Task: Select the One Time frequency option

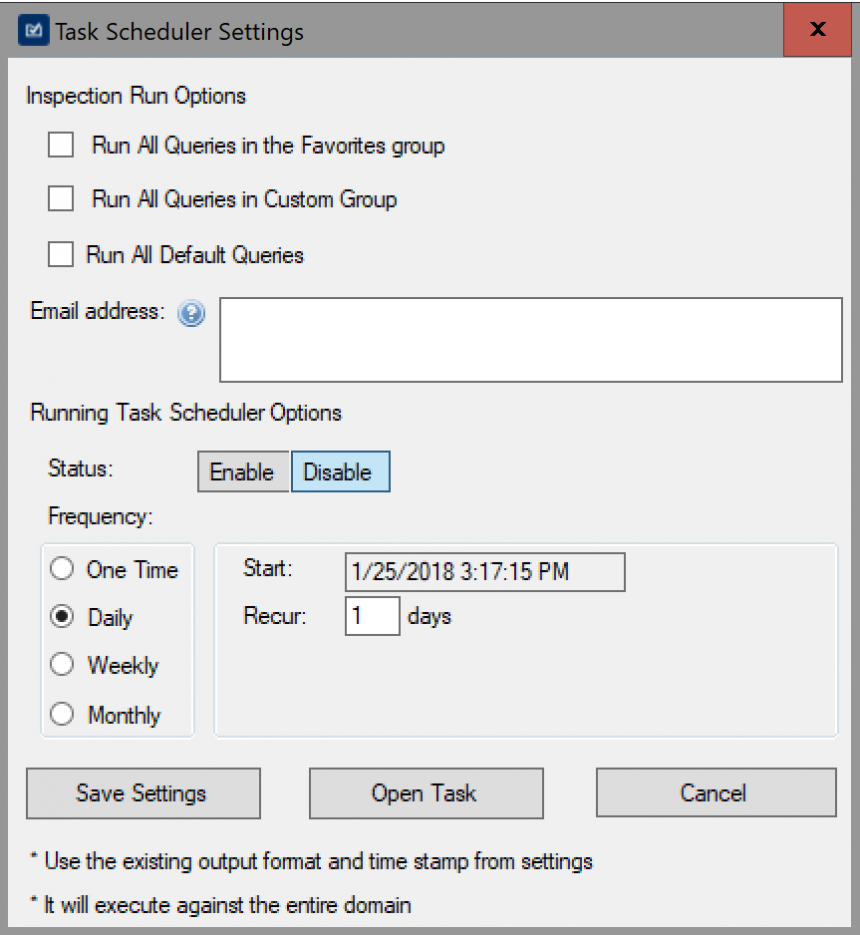Action: 62,568
